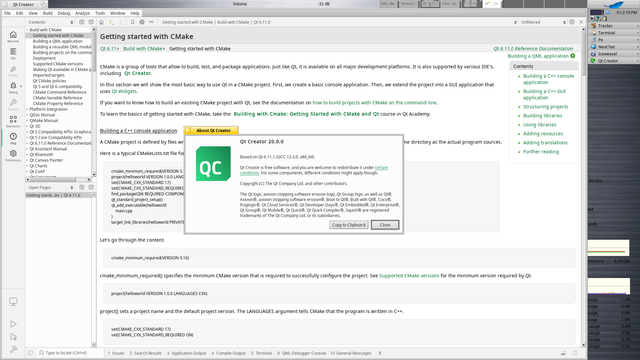Expand the QDoc Manual tree node
Image resolution: width=640 pixels, height=360 pixels.
pyautogui.click(x=27, y=115)
